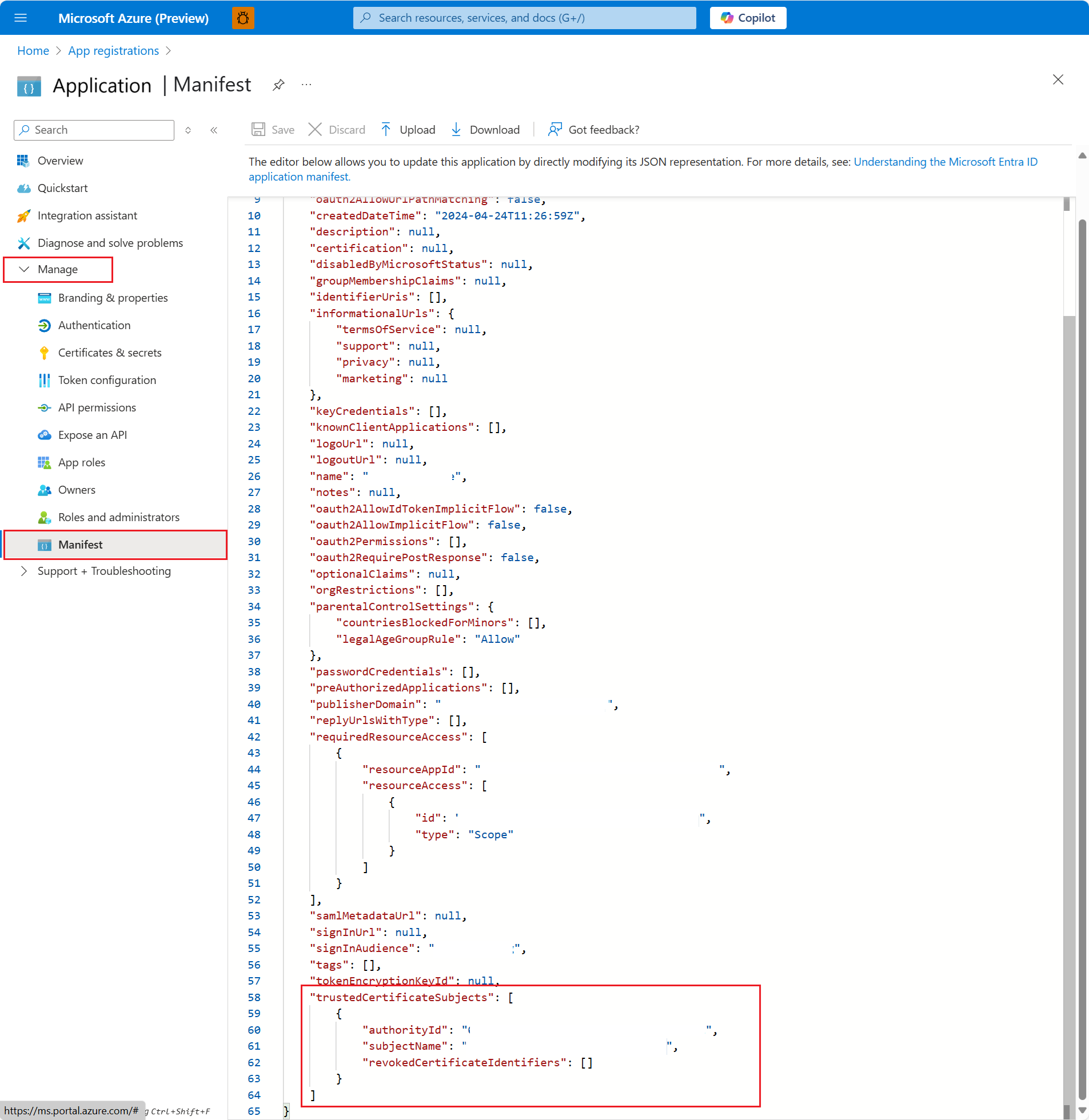Launch the Copilot assistant
The image size is (1089, 1120).
pos(747,18)
